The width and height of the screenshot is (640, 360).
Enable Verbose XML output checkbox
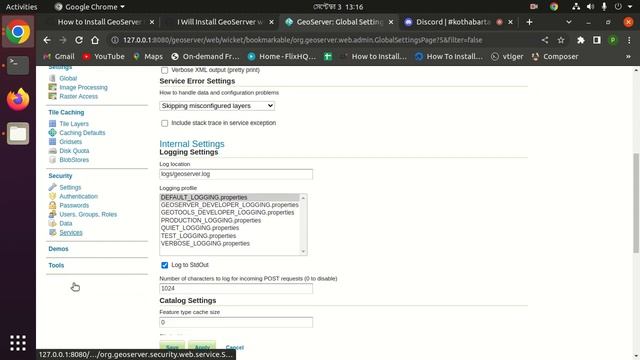164,70
